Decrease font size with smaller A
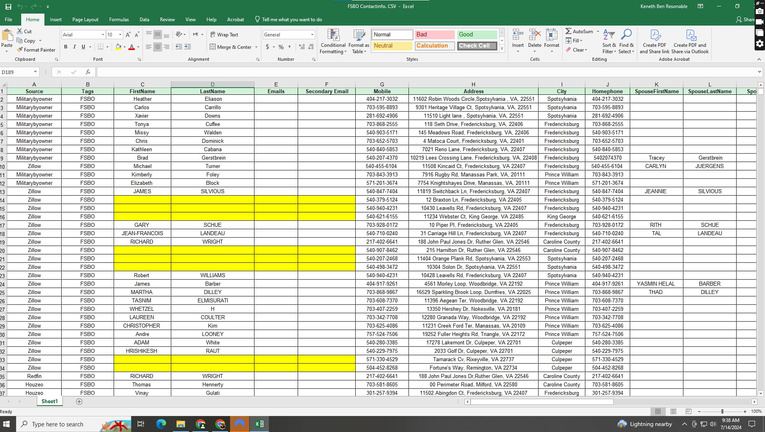The height and width of the screenshot is (432, 765). (137, 35)
